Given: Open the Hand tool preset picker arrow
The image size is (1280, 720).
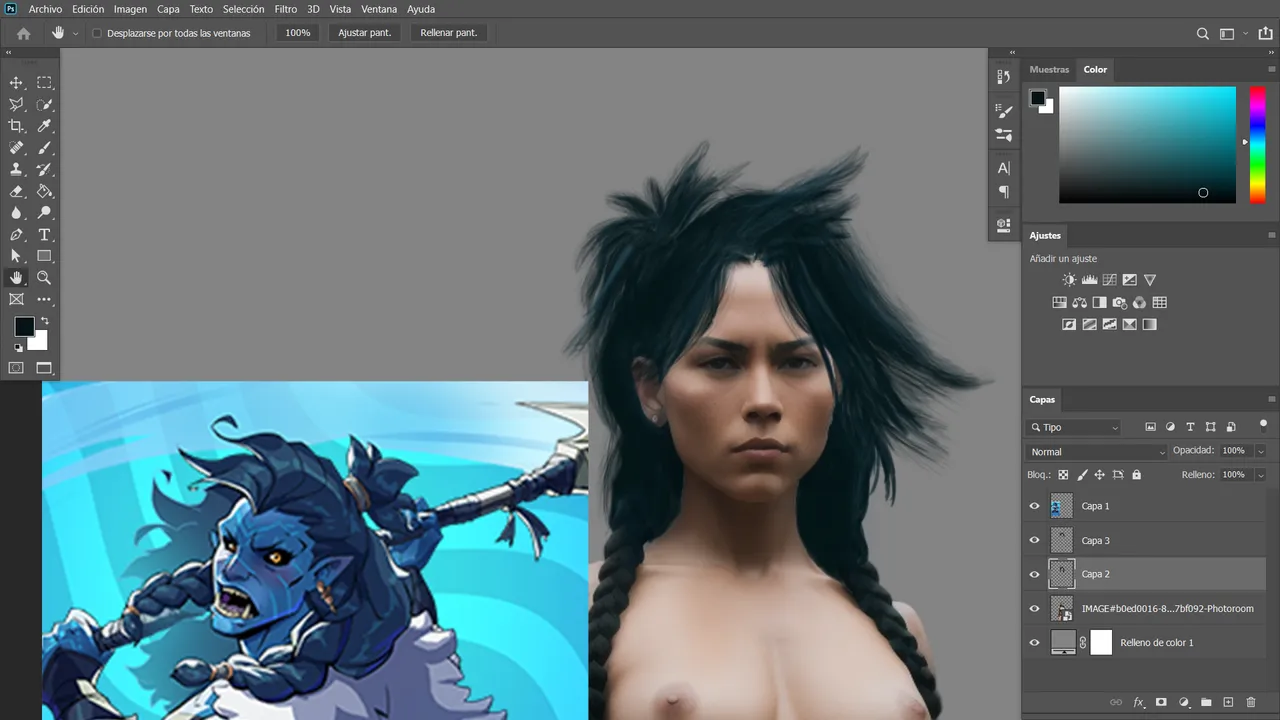Looking at the screenshot, I should (x=75, y=33).
